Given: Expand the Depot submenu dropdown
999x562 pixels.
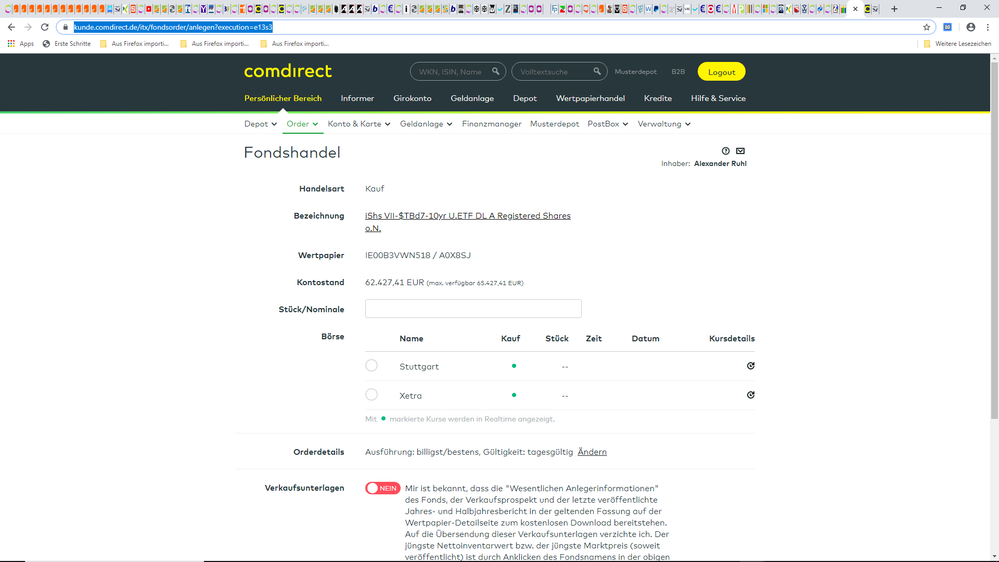Looking at the screenshot, I should (261, 124).
